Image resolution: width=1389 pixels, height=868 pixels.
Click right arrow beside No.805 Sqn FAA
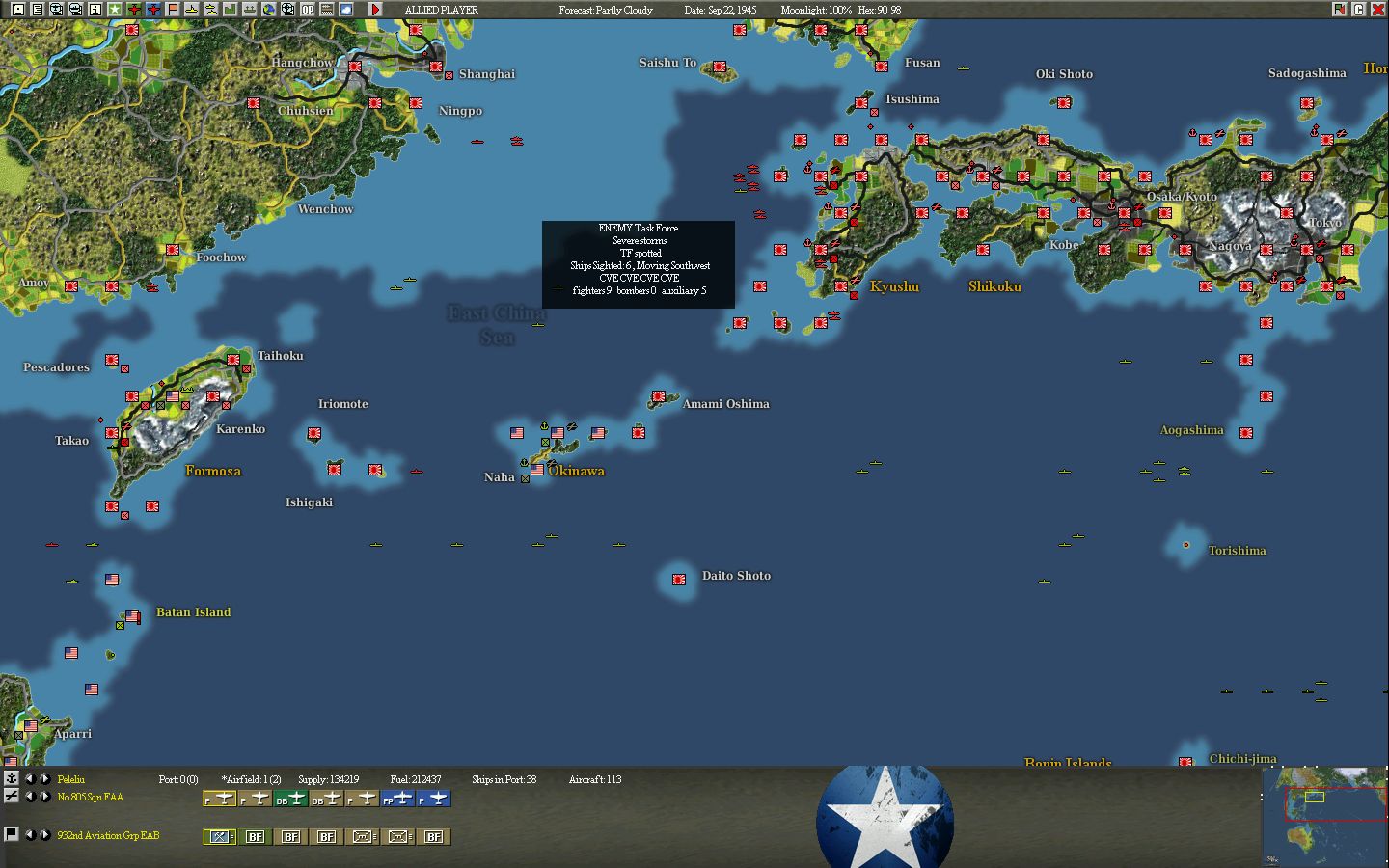[44, 797]
